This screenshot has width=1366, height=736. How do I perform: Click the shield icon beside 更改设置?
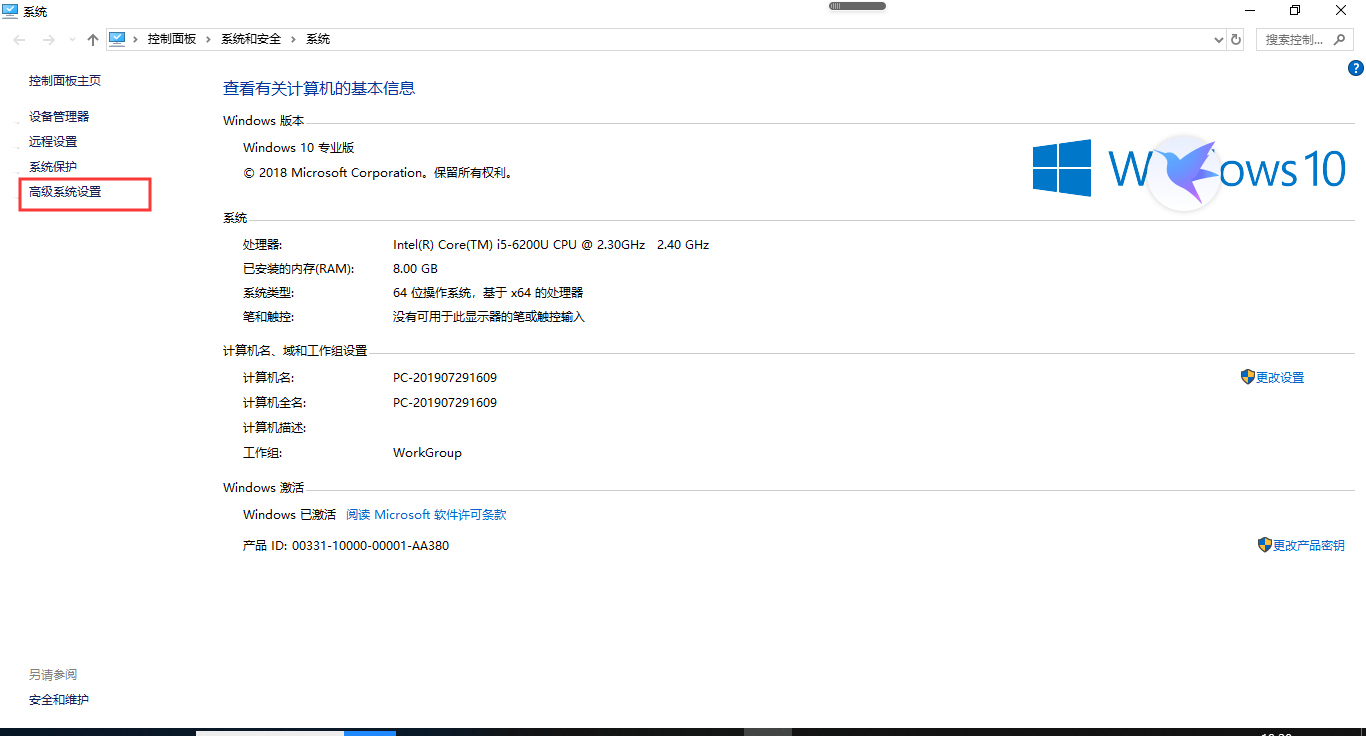(1247, 377)
